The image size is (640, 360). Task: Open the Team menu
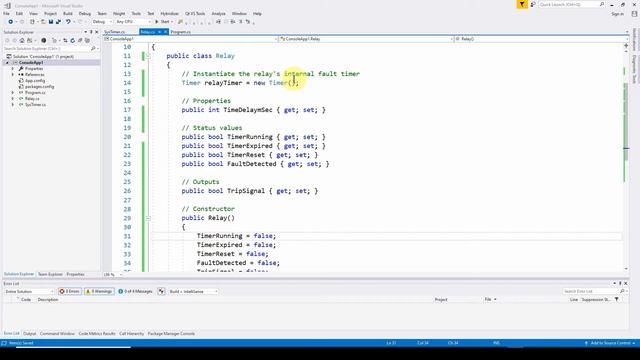point(102,13)
